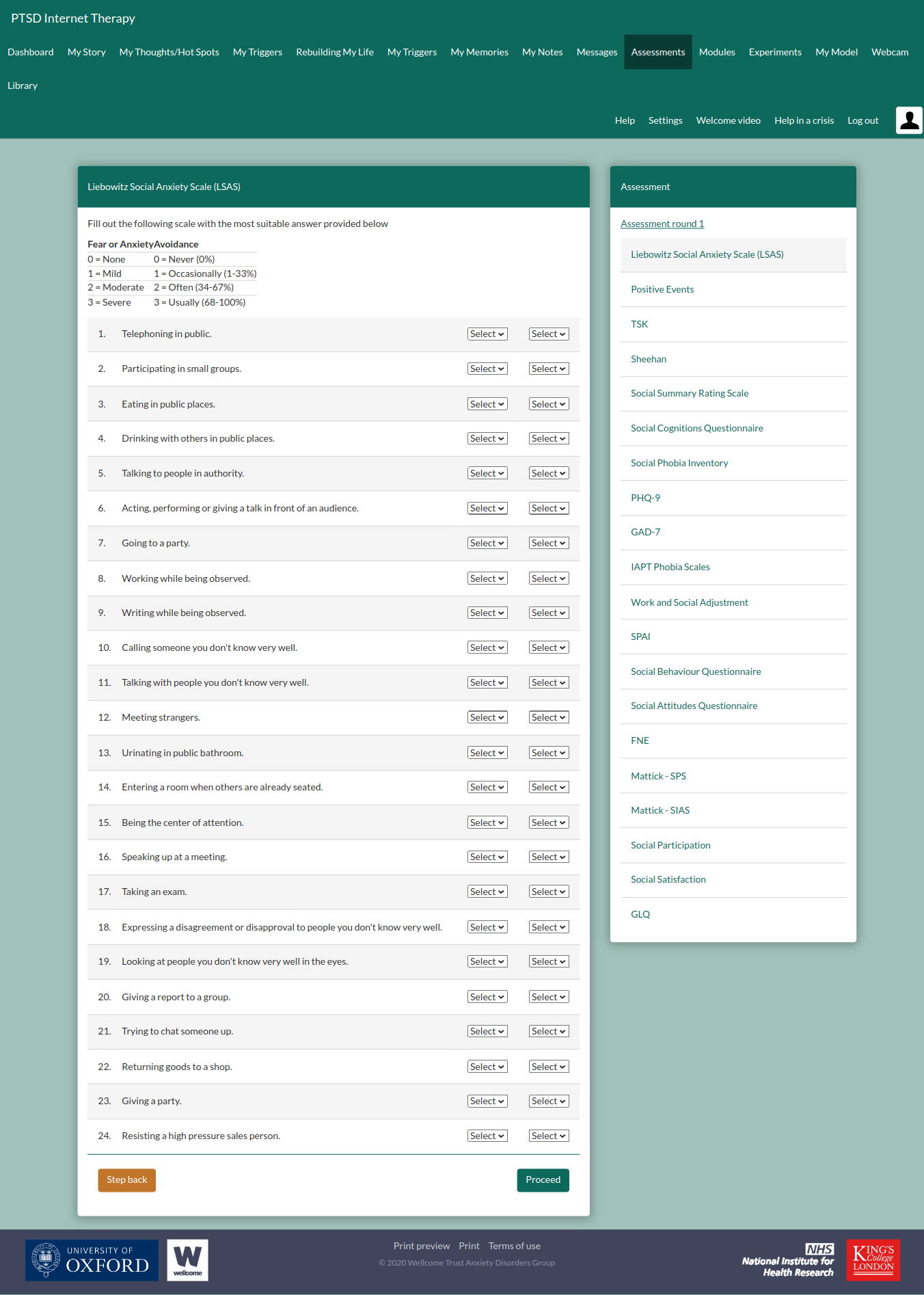Click the University of Oxford logo

pos(92,1259)
